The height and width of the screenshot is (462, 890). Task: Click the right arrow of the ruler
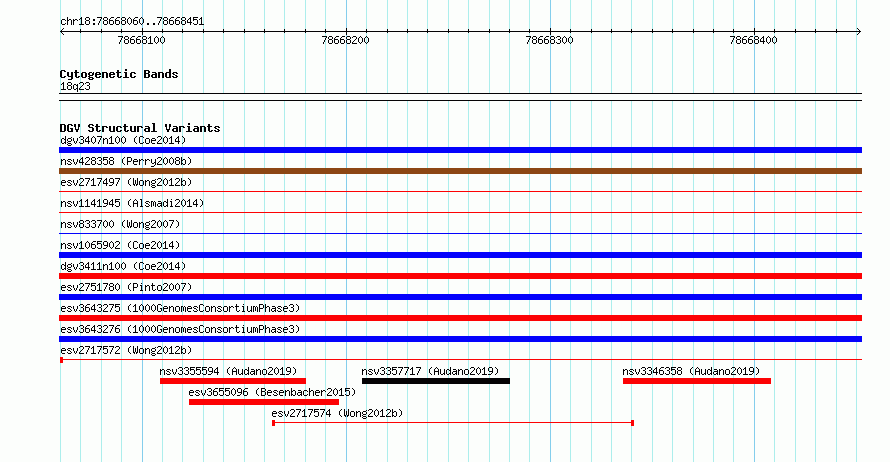(859, 32)
